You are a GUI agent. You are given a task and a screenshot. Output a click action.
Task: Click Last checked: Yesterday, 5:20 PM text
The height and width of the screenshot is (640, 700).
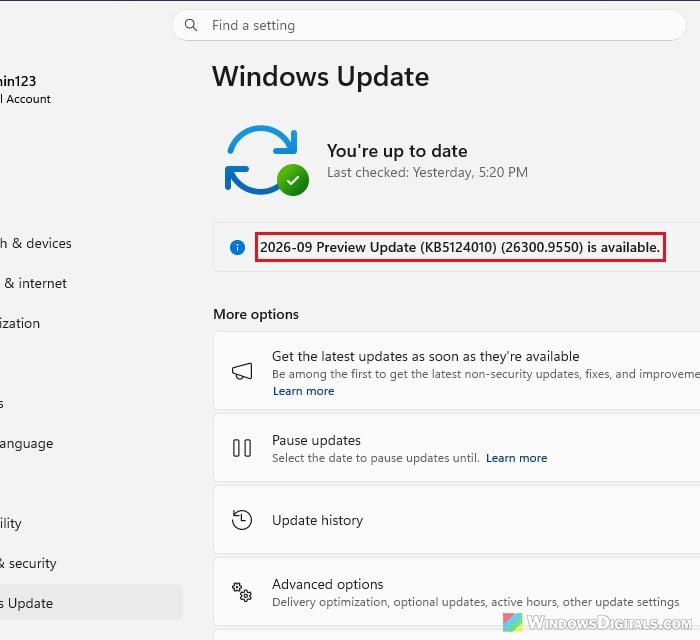(x=427, y=172)
